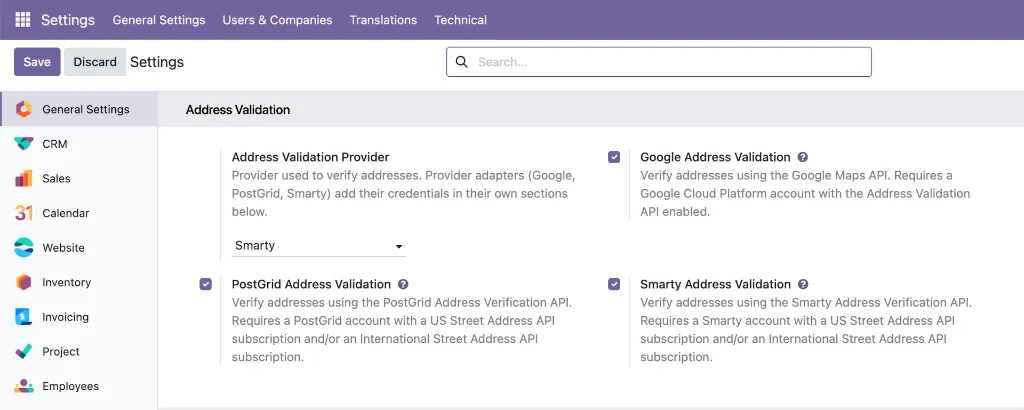1024x410 pixels.
Task: Click the PostGrid Address Validation label
Action: [312, 284]
